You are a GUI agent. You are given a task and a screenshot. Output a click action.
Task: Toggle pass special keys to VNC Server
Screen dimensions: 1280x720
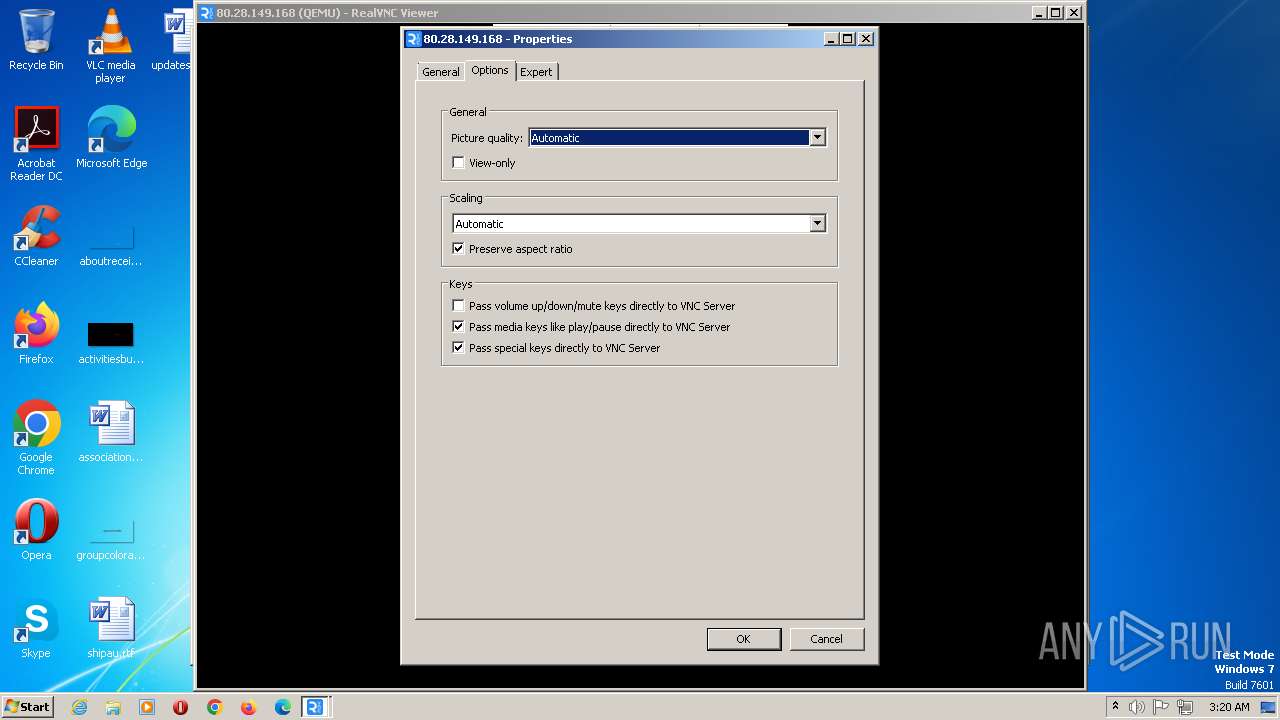(x=459, y=348)
